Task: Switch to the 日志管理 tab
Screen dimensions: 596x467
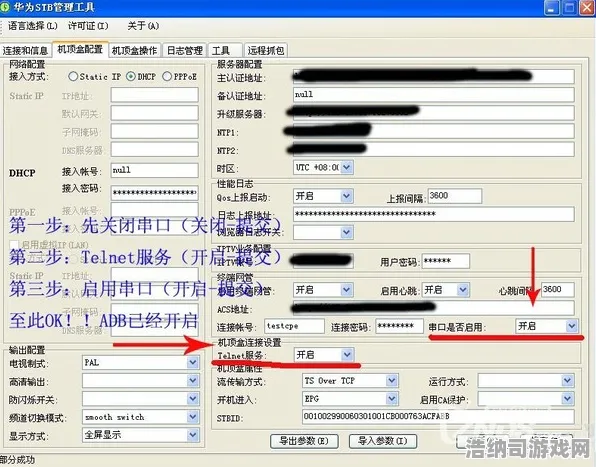Action: [x=185, y=51]
